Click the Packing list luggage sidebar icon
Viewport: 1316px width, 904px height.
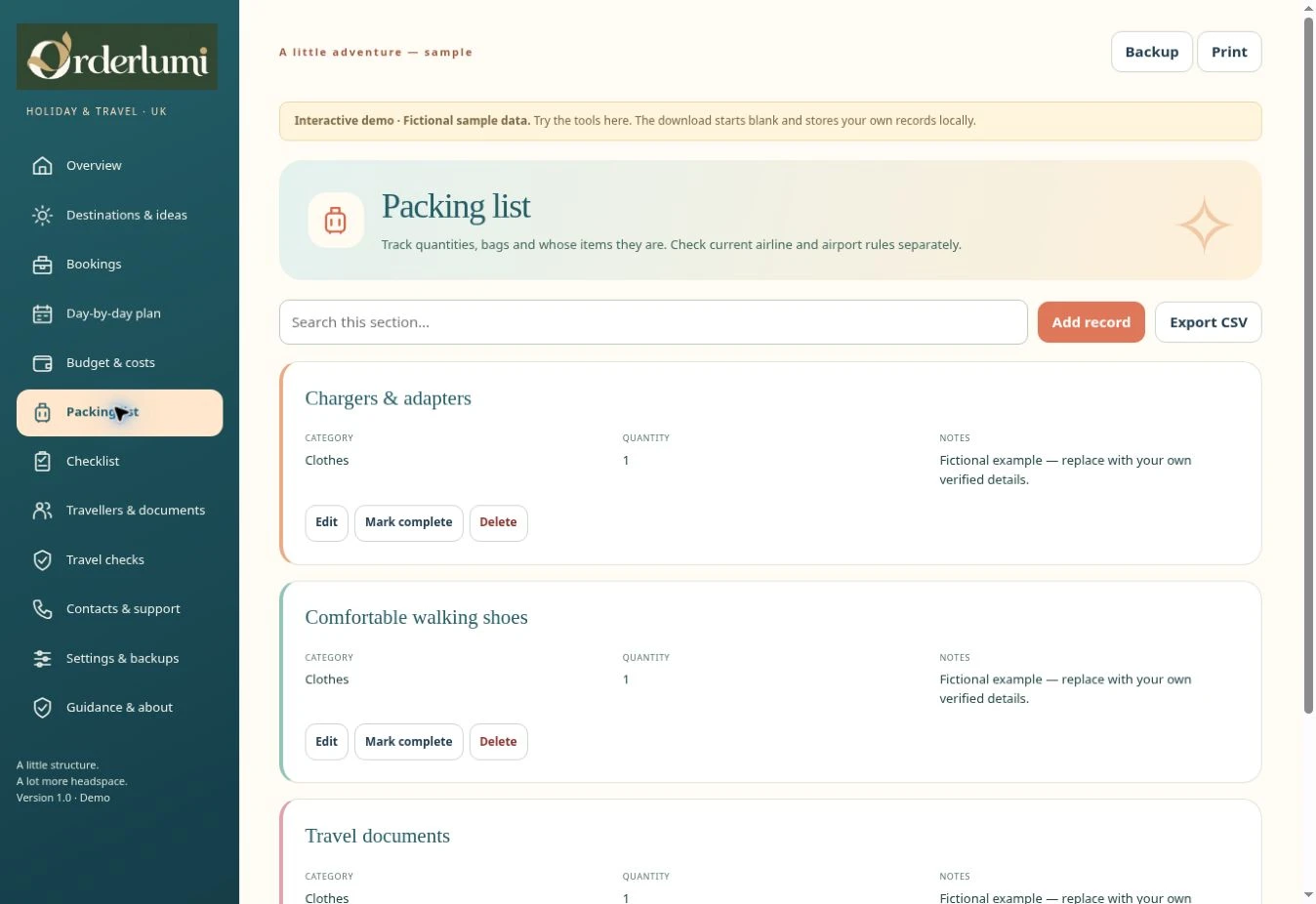[42, 412]
